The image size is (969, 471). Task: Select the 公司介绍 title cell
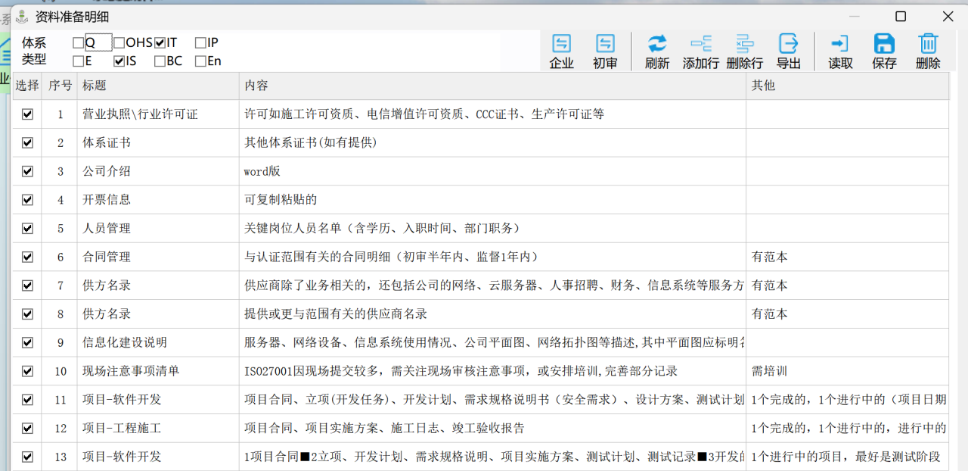158,171
